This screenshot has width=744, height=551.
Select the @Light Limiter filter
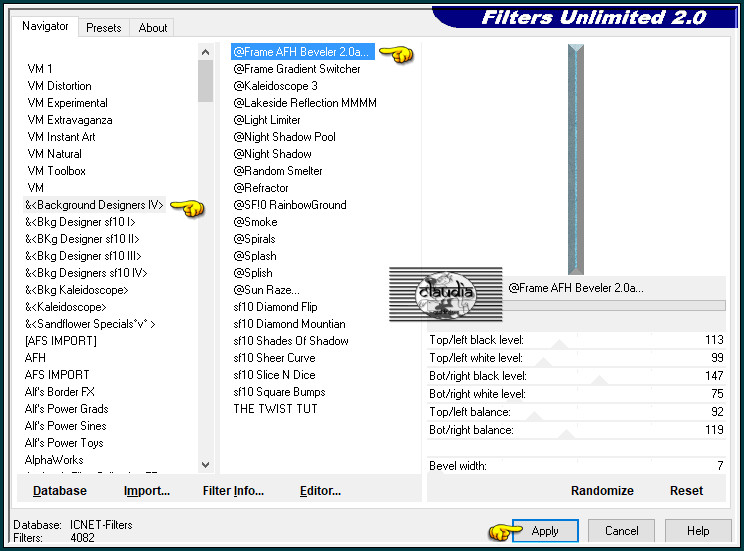coord(267,120)
